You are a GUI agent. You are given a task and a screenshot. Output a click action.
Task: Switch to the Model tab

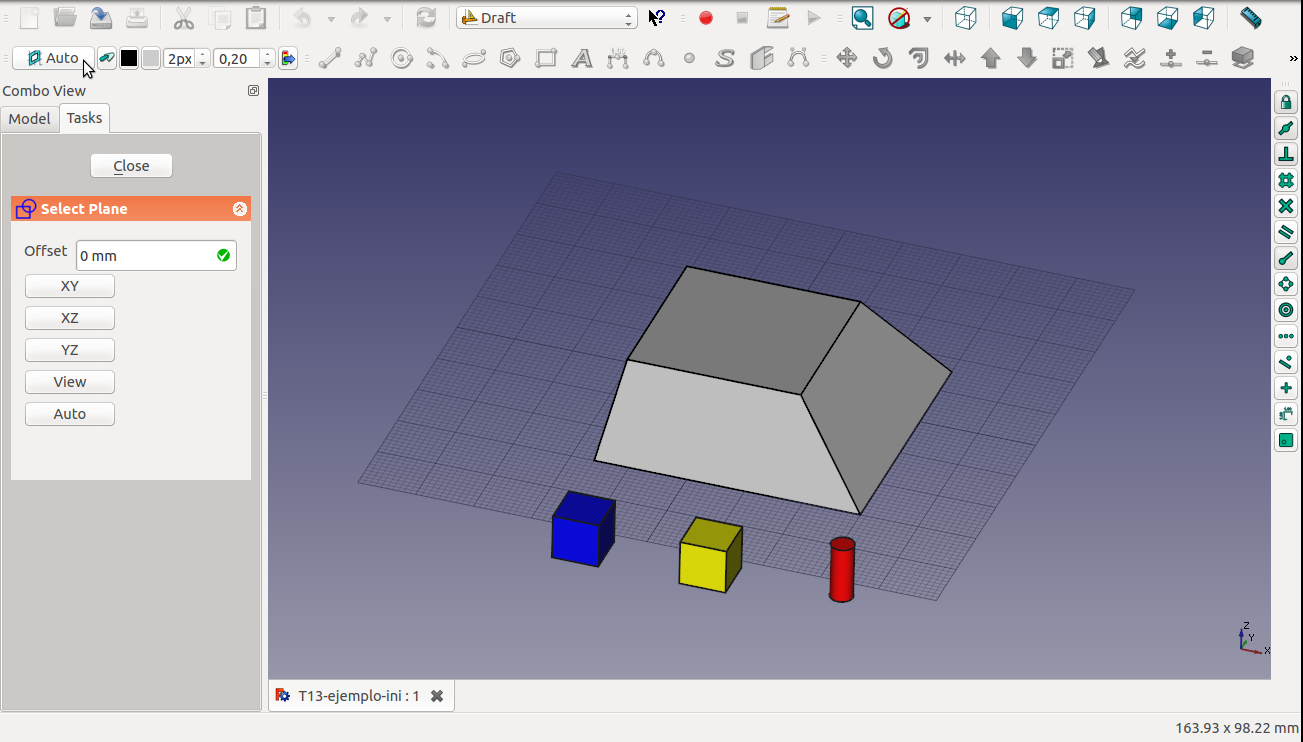[29, 118]
